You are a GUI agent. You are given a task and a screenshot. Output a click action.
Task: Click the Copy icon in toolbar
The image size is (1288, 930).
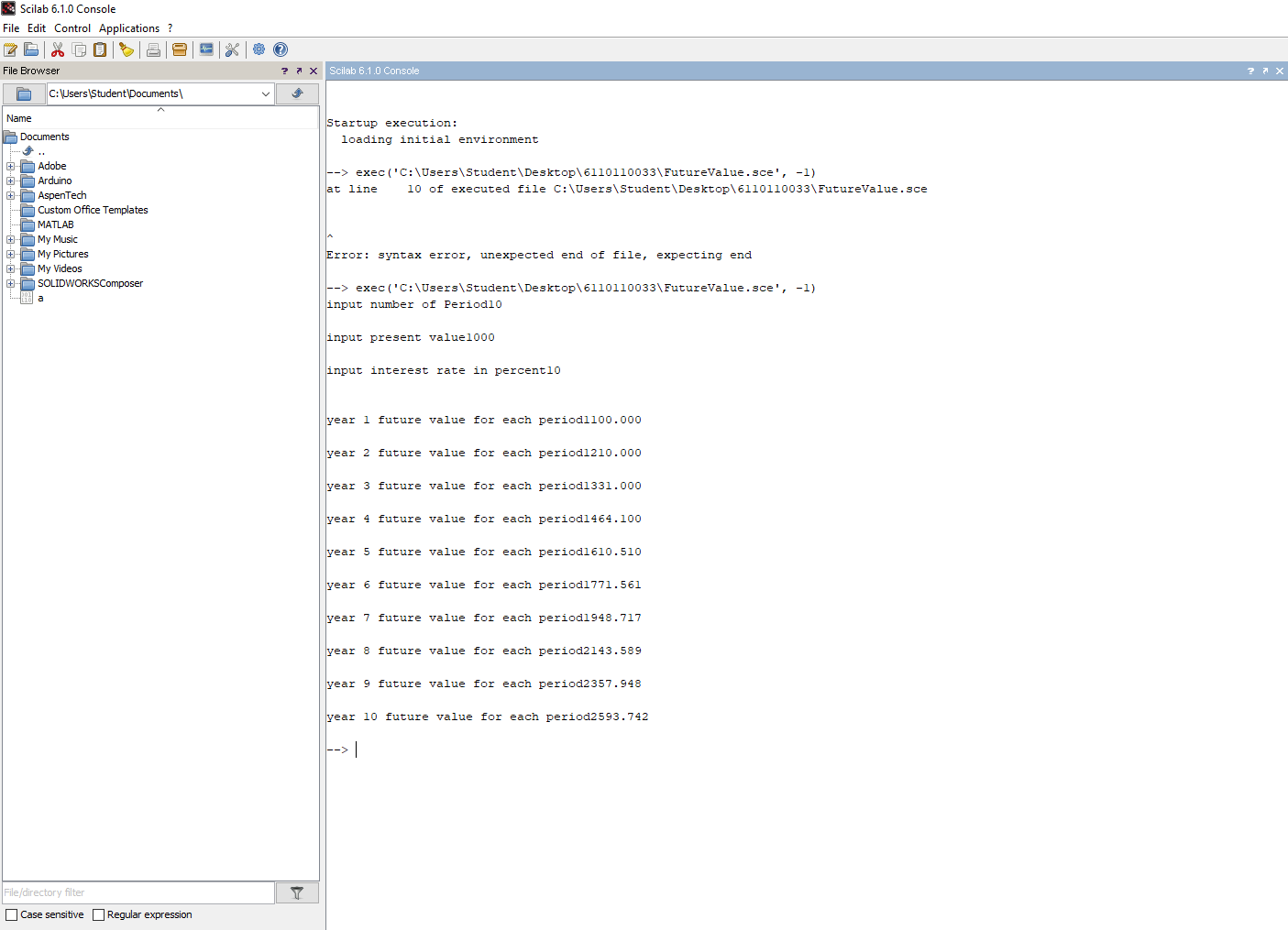pyautogui.click(x=79, y=49)
